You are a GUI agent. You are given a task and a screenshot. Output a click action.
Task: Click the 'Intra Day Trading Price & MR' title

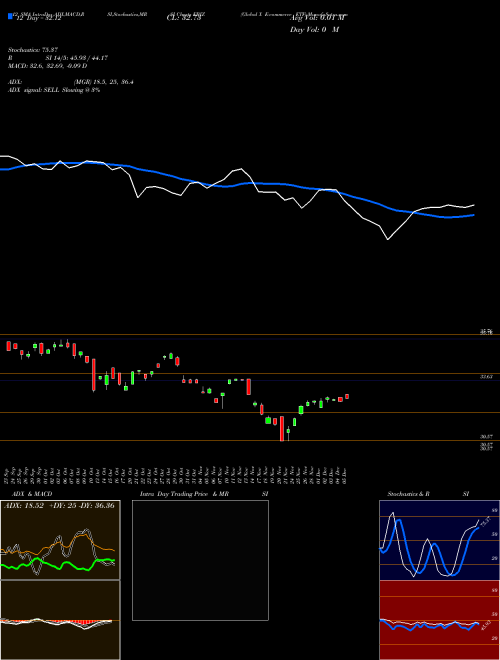pos(185,494)
